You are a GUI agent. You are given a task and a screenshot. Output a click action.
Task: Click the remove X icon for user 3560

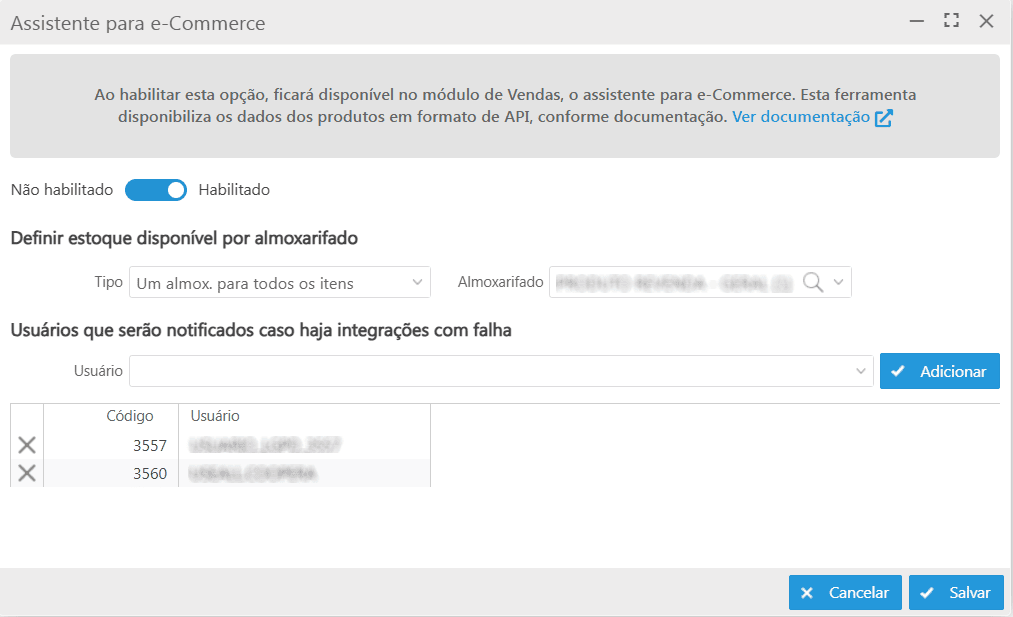click(x=27, y=473)
